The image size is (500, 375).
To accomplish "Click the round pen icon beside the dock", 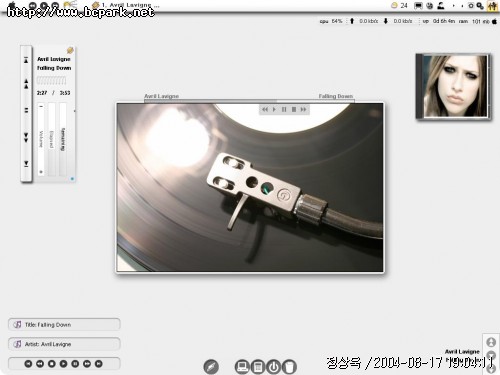I will [x=211, y=367].
